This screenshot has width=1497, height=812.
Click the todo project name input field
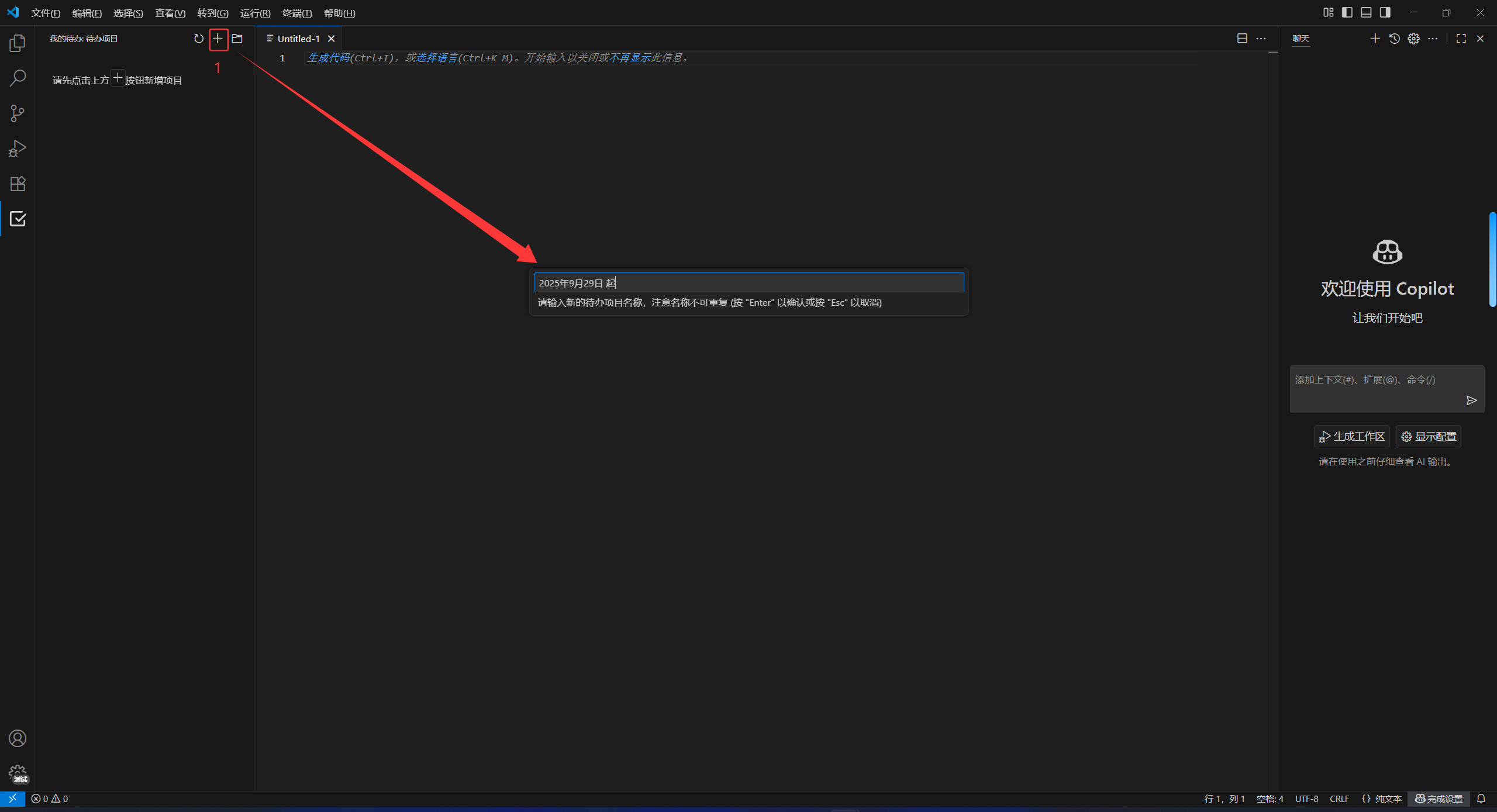click(748, 283)
